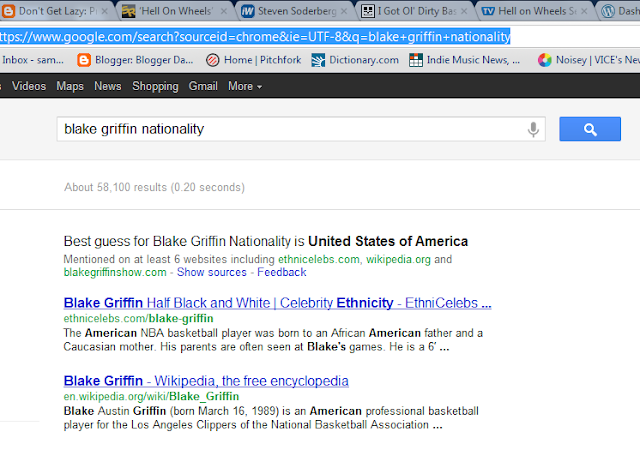
Task: Click the Feedback link
Action: click(x=282, y=272)
